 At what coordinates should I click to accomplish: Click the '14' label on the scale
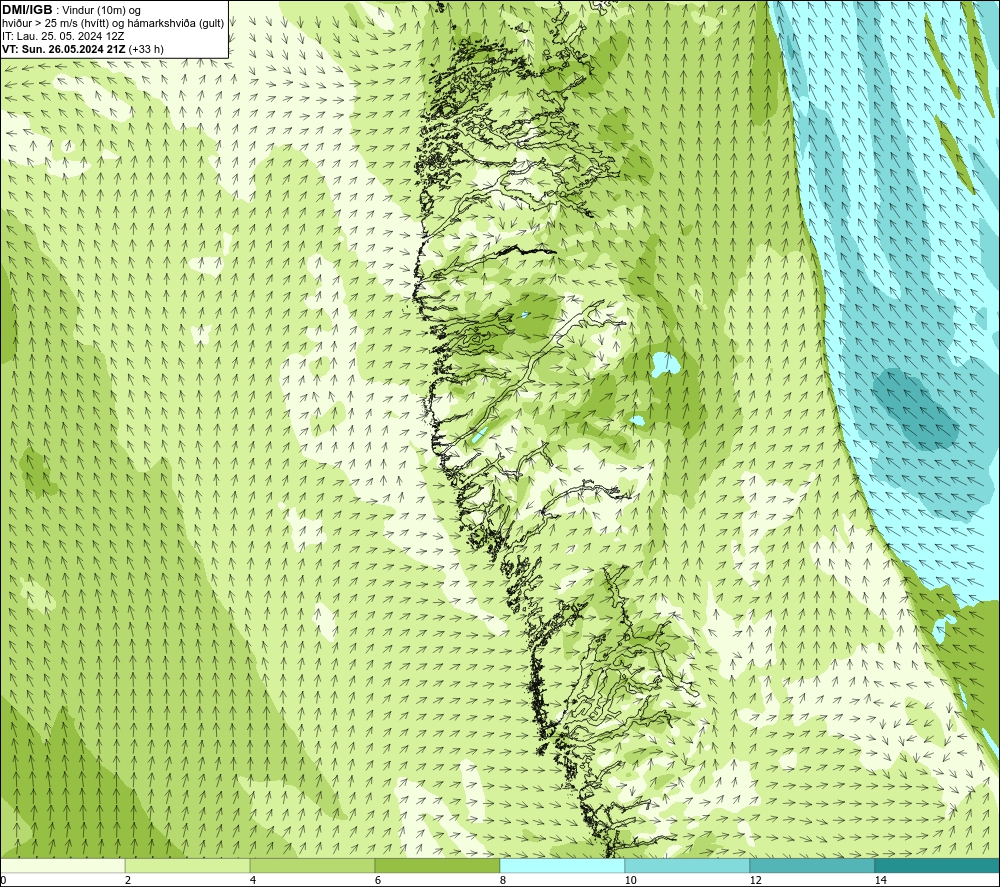881,880
